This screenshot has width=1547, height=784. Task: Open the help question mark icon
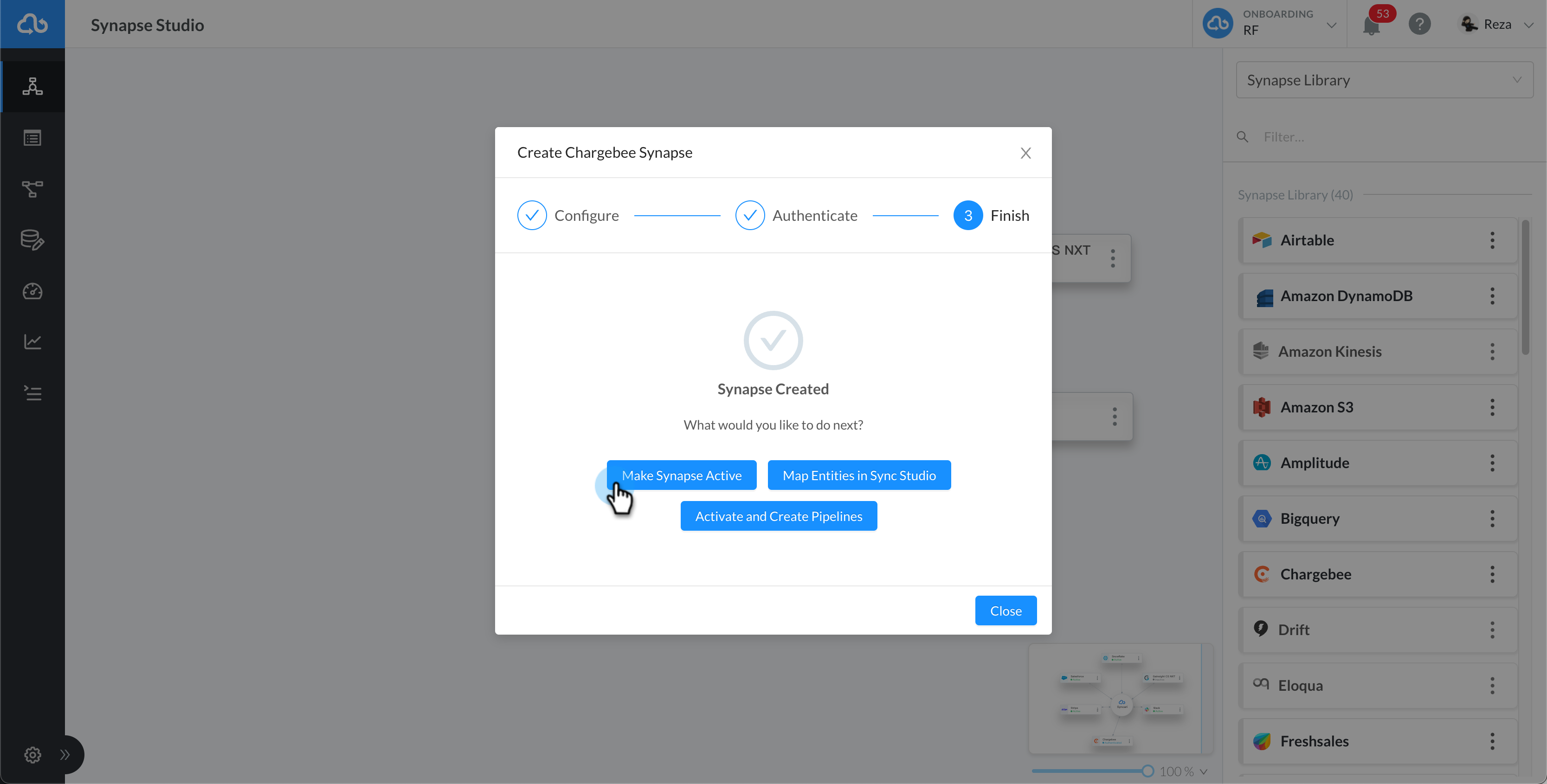pyautogui.click(x=1420, y=24)
